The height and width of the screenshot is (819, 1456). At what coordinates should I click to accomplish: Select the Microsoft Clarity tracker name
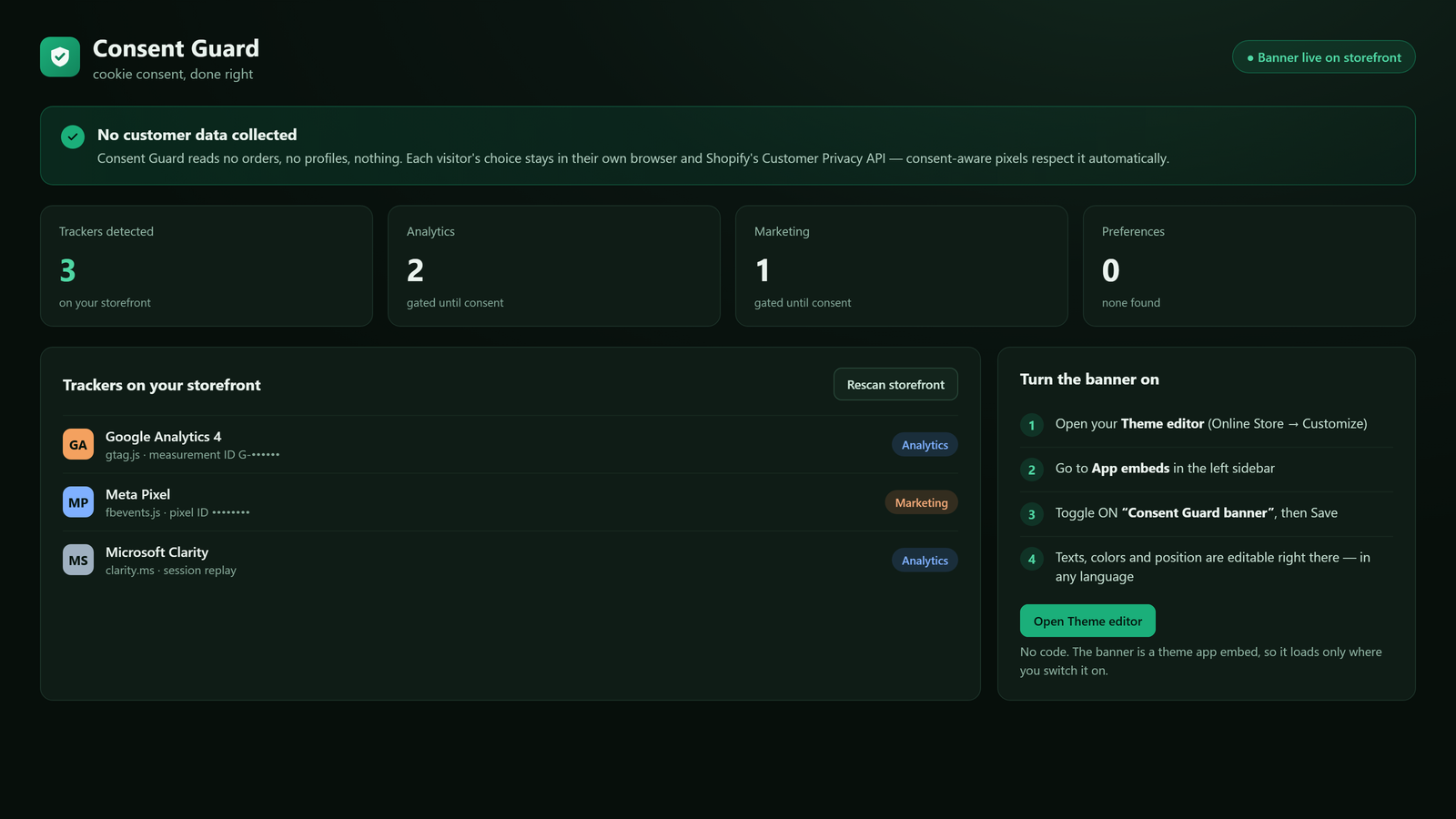(x=157, y=552)
